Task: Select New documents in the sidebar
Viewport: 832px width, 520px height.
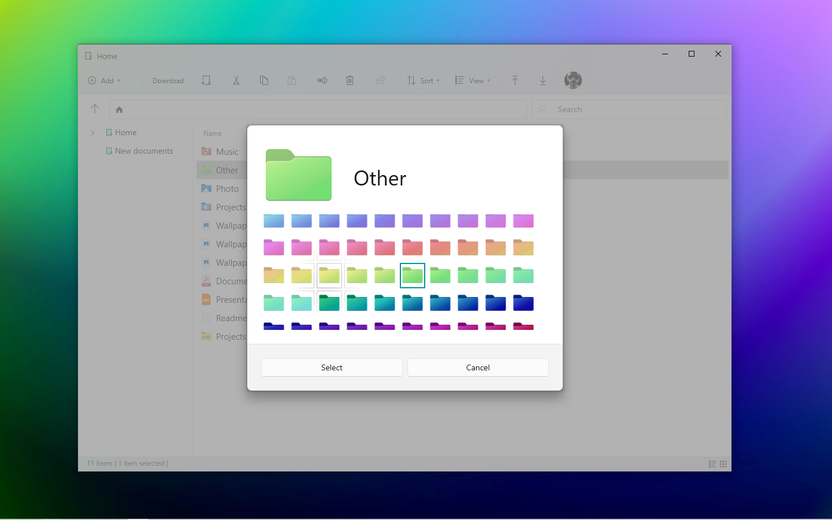Action: 140,151
